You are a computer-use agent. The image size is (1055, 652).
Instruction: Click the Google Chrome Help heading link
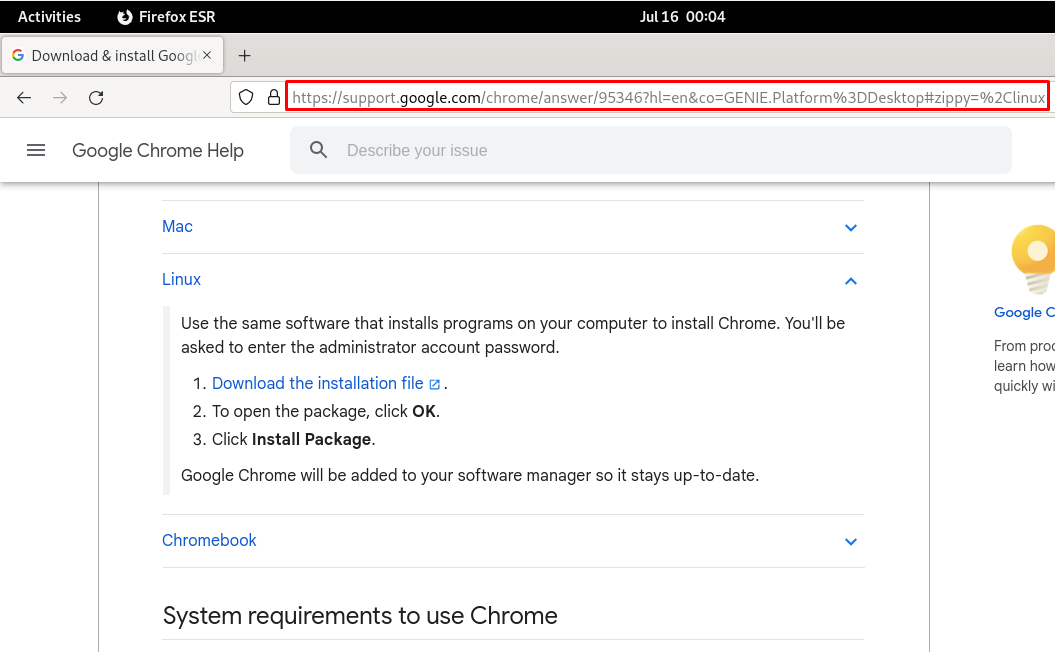click(x=157, y=150)
